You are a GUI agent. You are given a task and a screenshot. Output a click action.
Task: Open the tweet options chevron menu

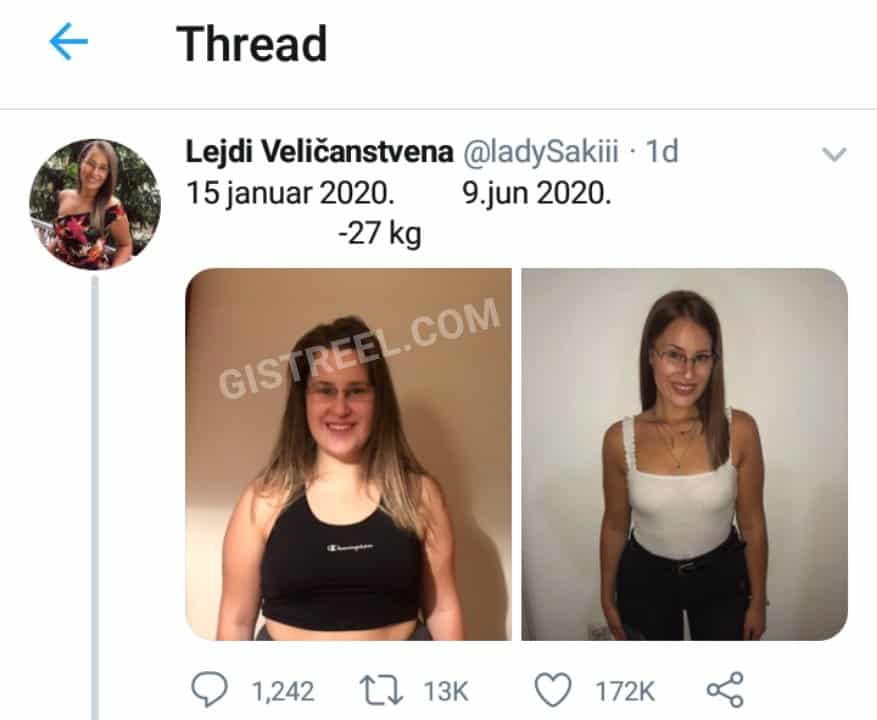[834, 154]
